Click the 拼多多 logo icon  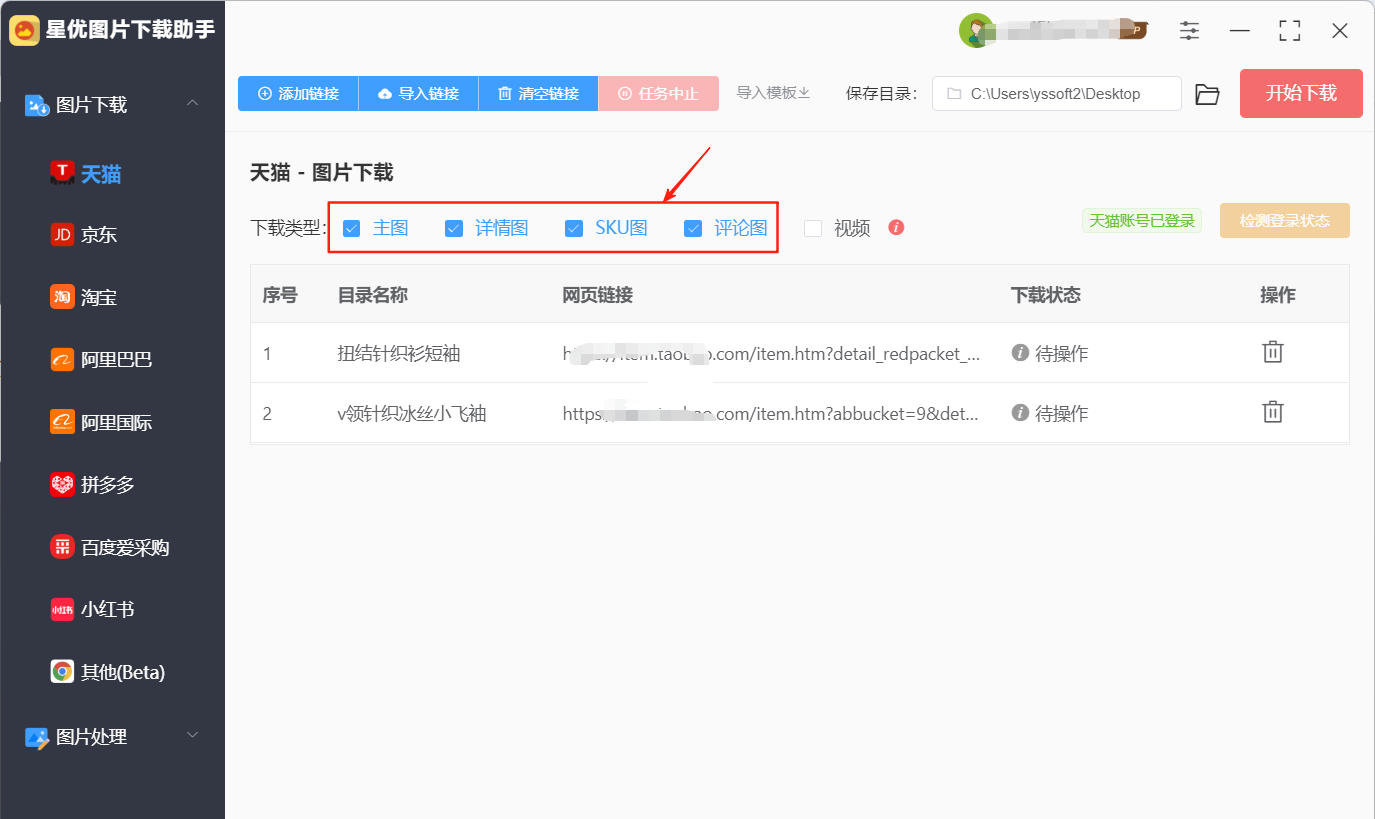click(x=62, y=485)
